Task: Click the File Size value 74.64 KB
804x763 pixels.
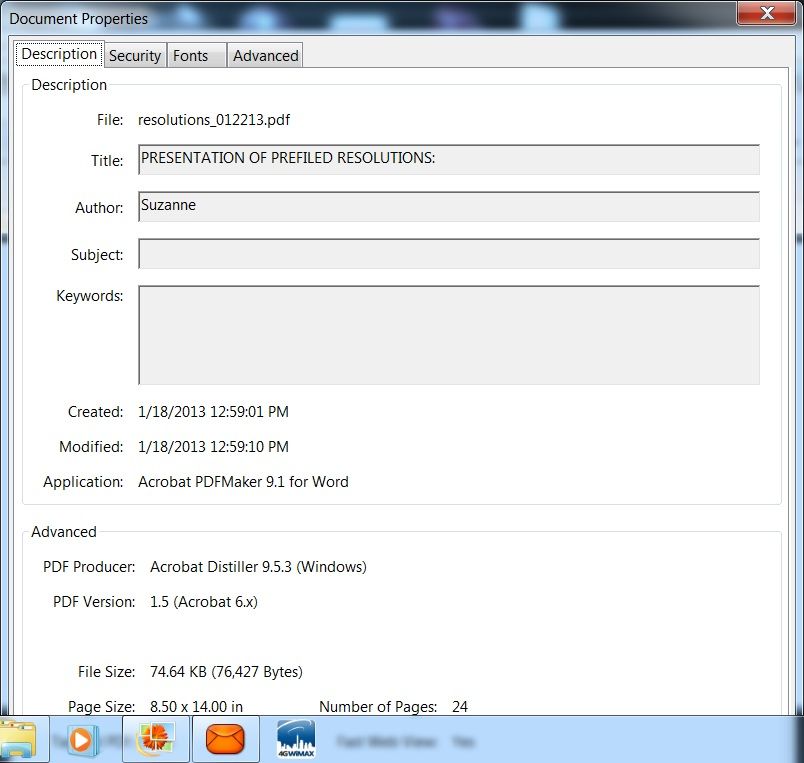Action: (x=226, y=672)
